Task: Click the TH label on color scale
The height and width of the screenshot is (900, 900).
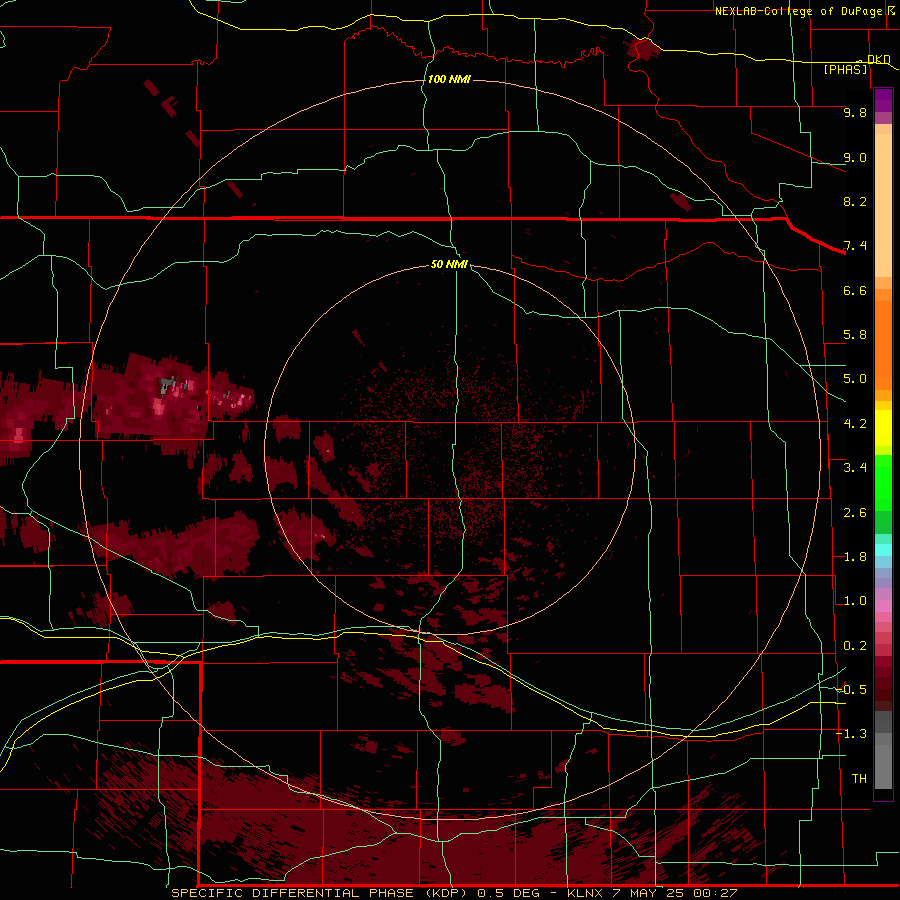Action: click(859, 778)
